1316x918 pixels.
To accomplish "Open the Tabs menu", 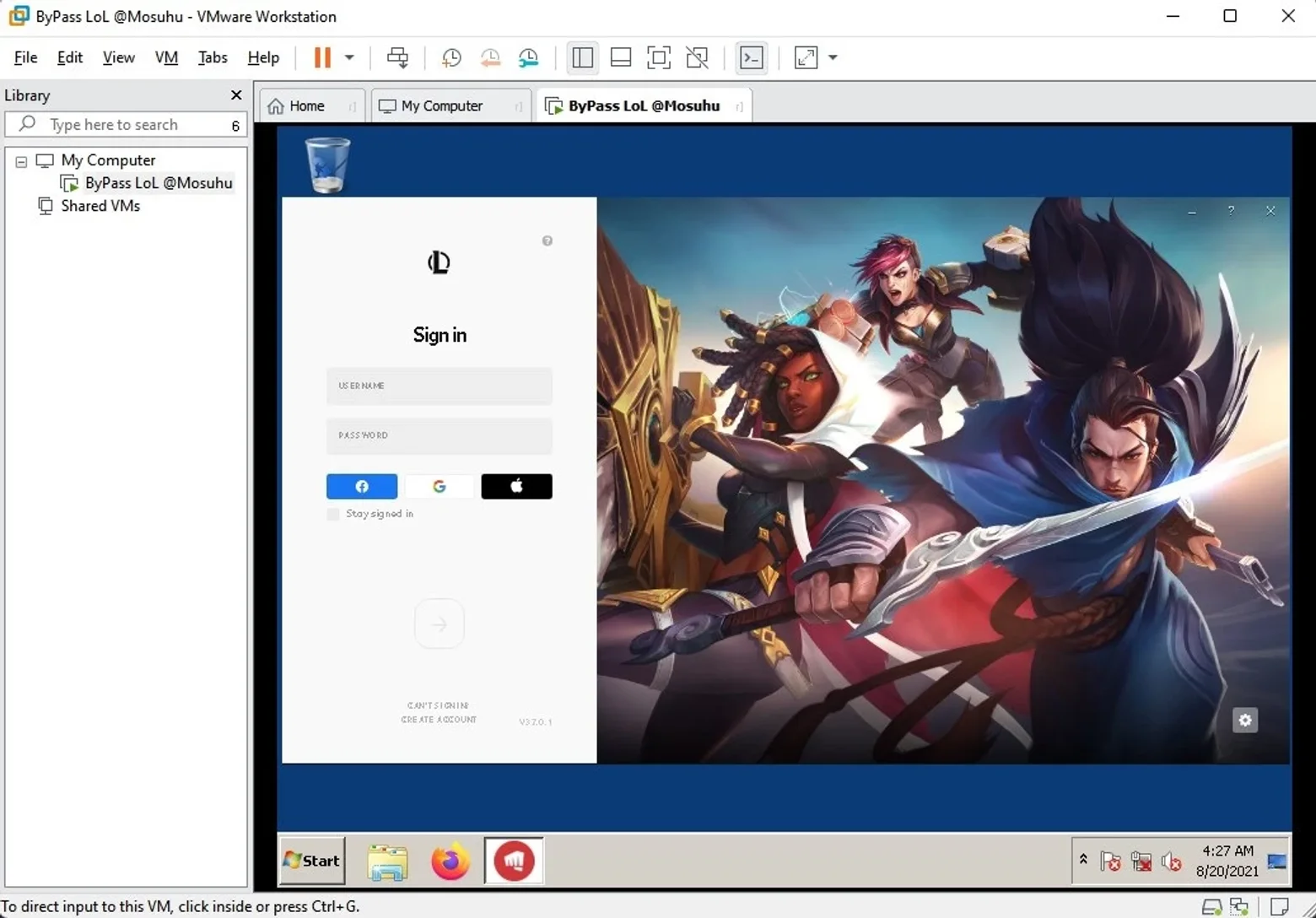I will [x=213, y=57].
